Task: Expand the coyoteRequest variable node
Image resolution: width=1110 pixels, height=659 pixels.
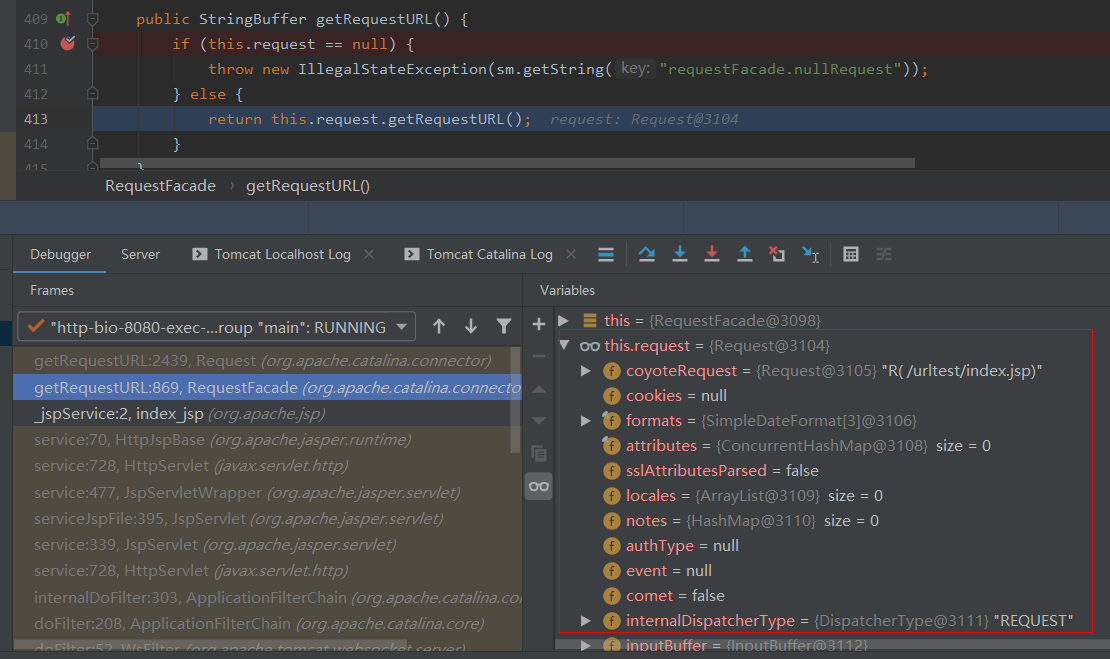Action: 586,371
